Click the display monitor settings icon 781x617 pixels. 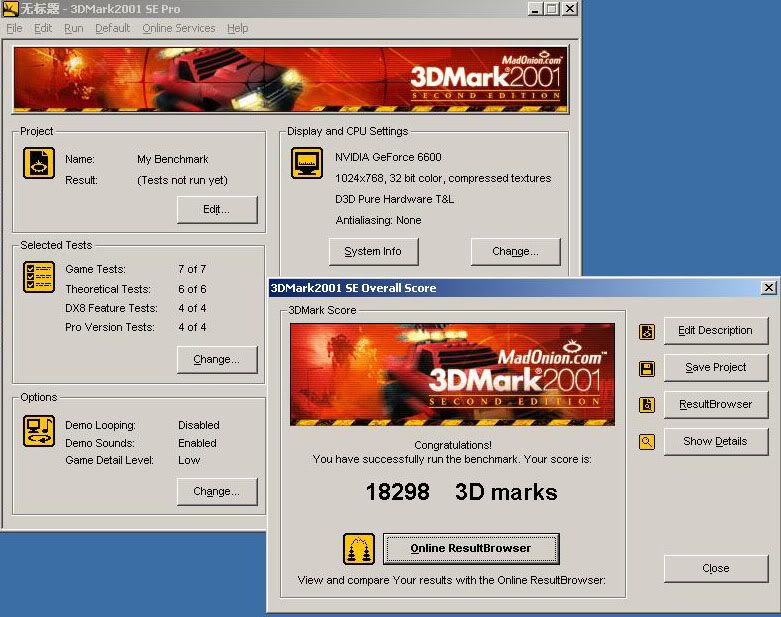point(307,163)
